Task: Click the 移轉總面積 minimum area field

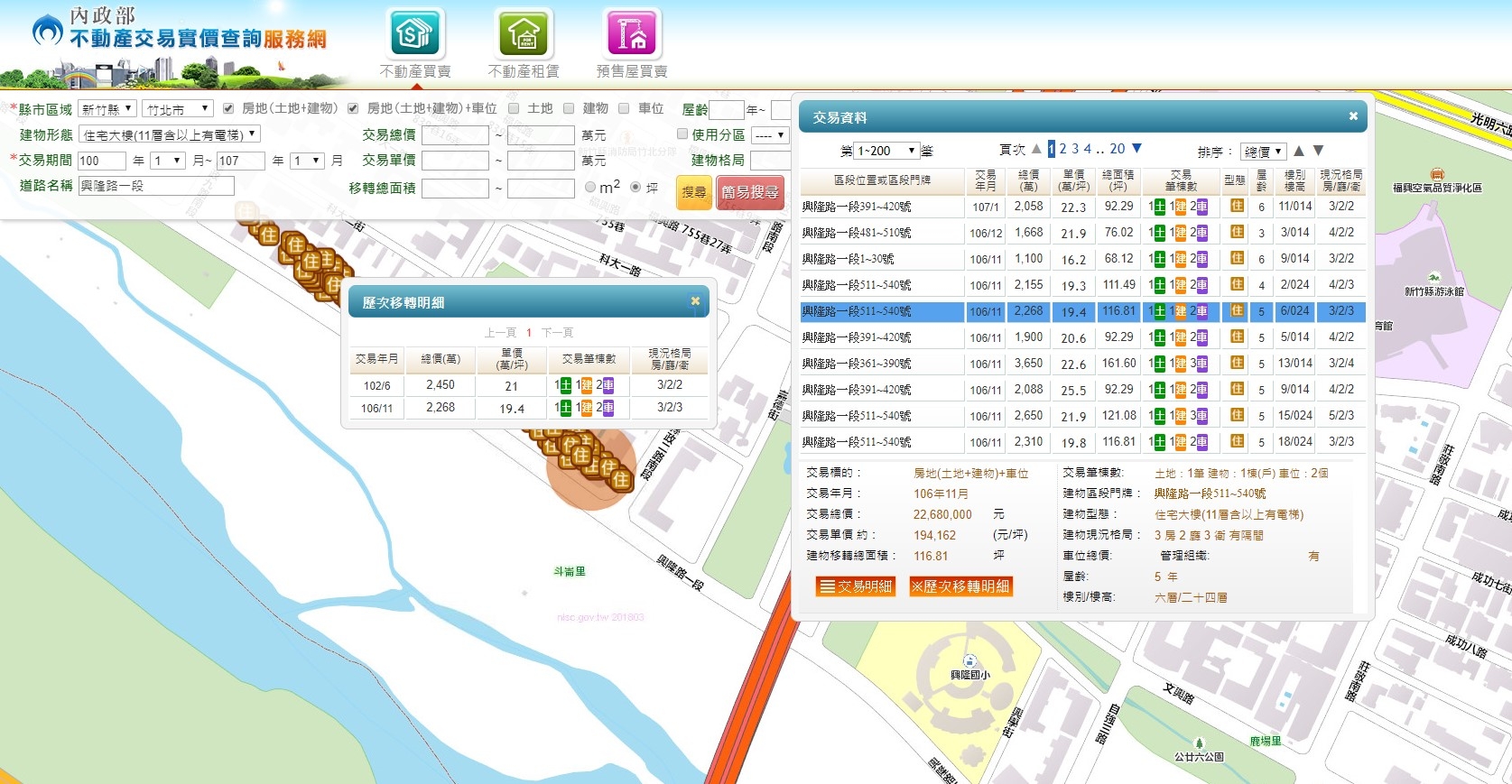Action: coord(455,189)
